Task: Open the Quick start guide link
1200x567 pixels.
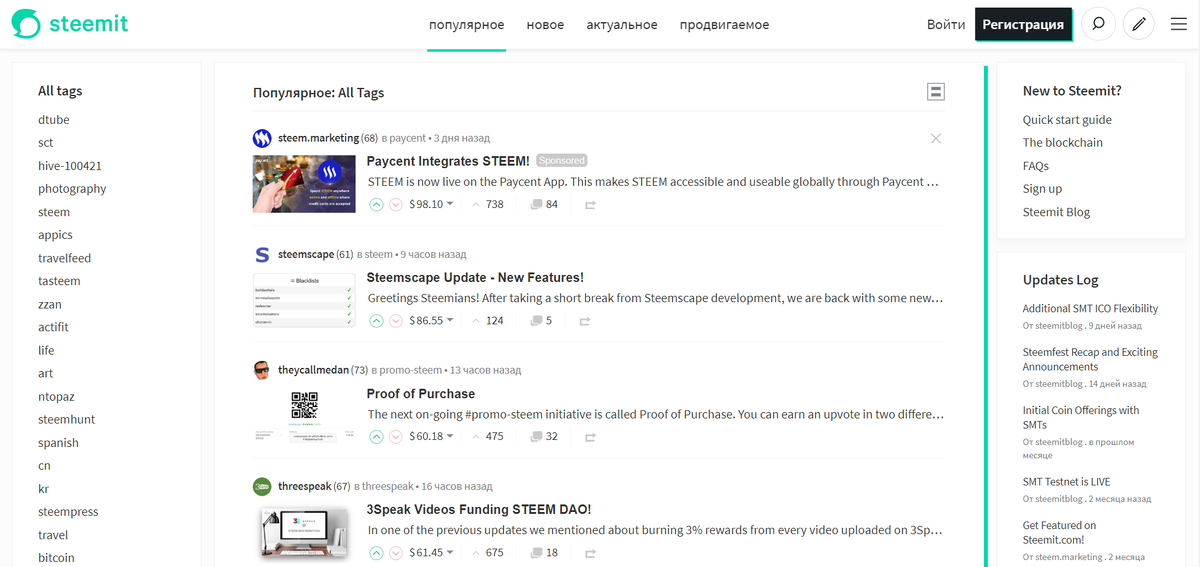Action: coord(1067,120)
